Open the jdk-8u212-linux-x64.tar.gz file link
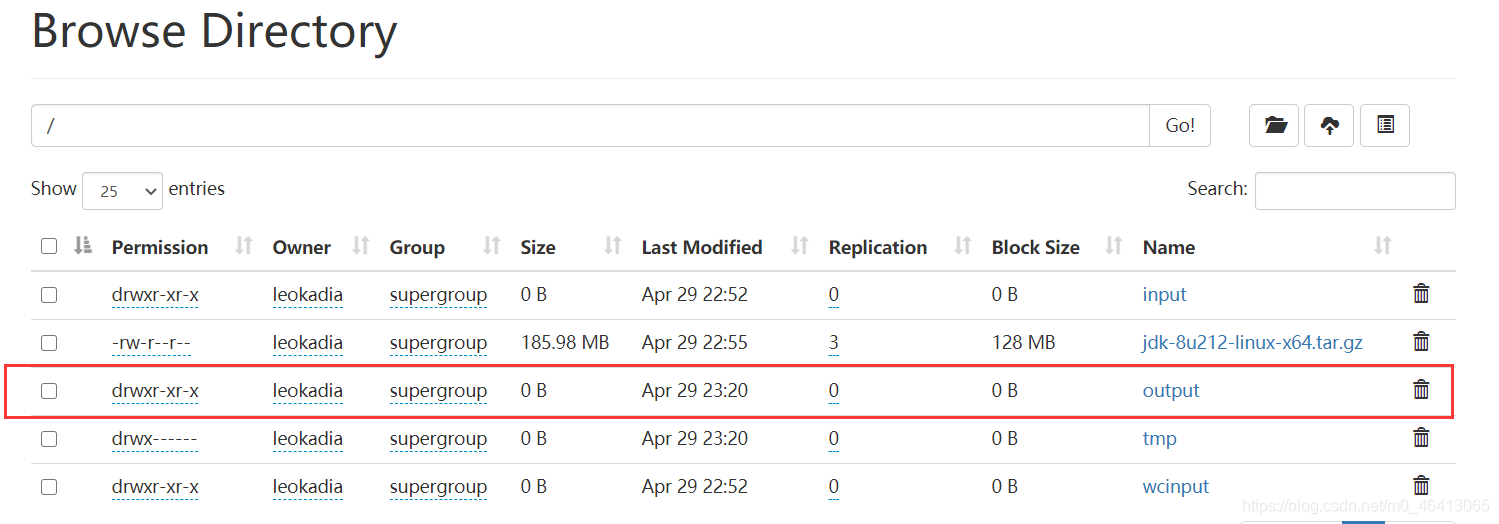 coord(1253,342)
